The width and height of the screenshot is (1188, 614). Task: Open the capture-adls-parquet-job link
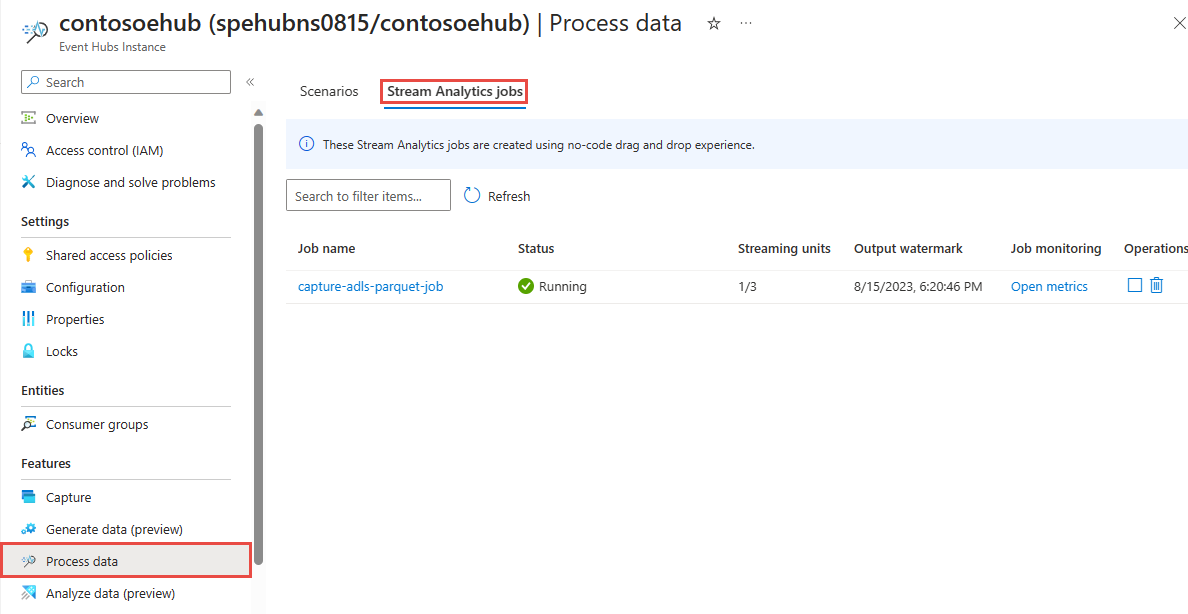(x=370, y=287)
